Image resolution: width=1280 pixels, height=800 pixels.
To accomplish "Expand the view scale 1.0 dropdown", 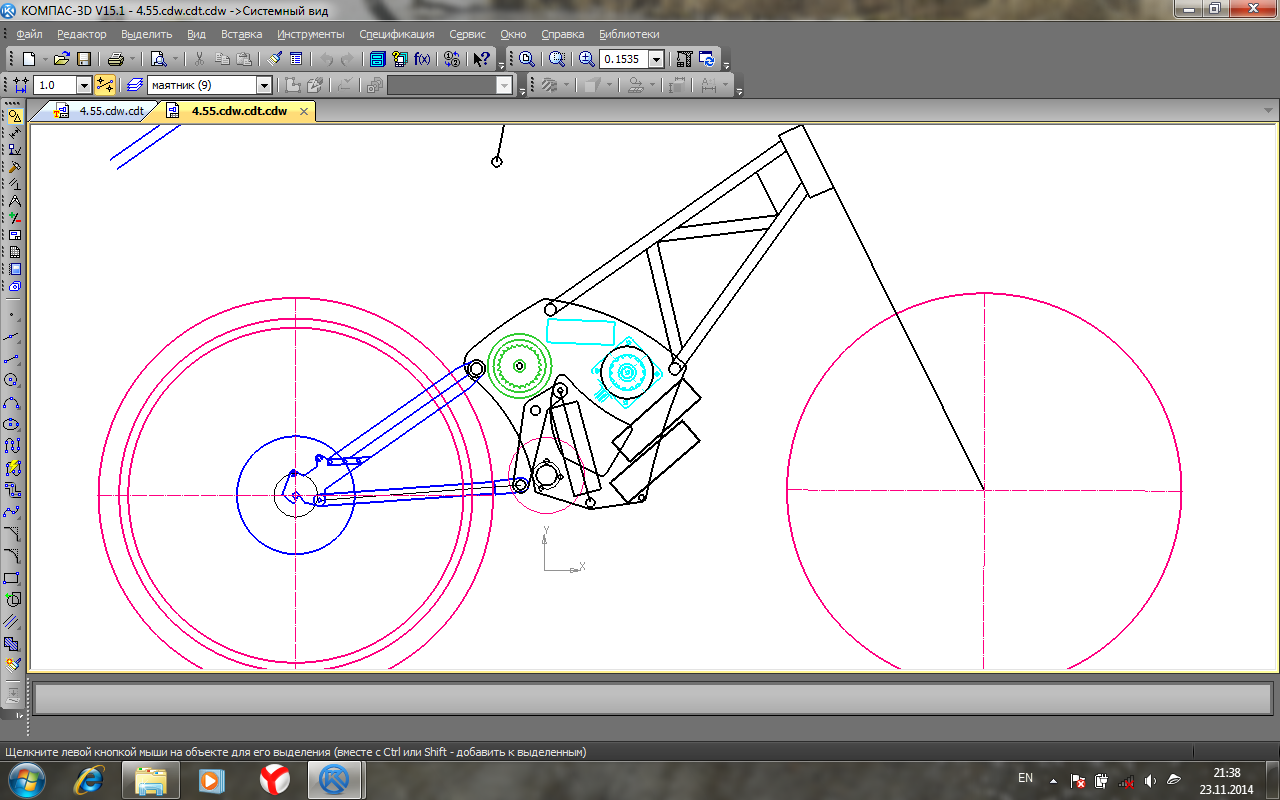I will click(84, 85).
